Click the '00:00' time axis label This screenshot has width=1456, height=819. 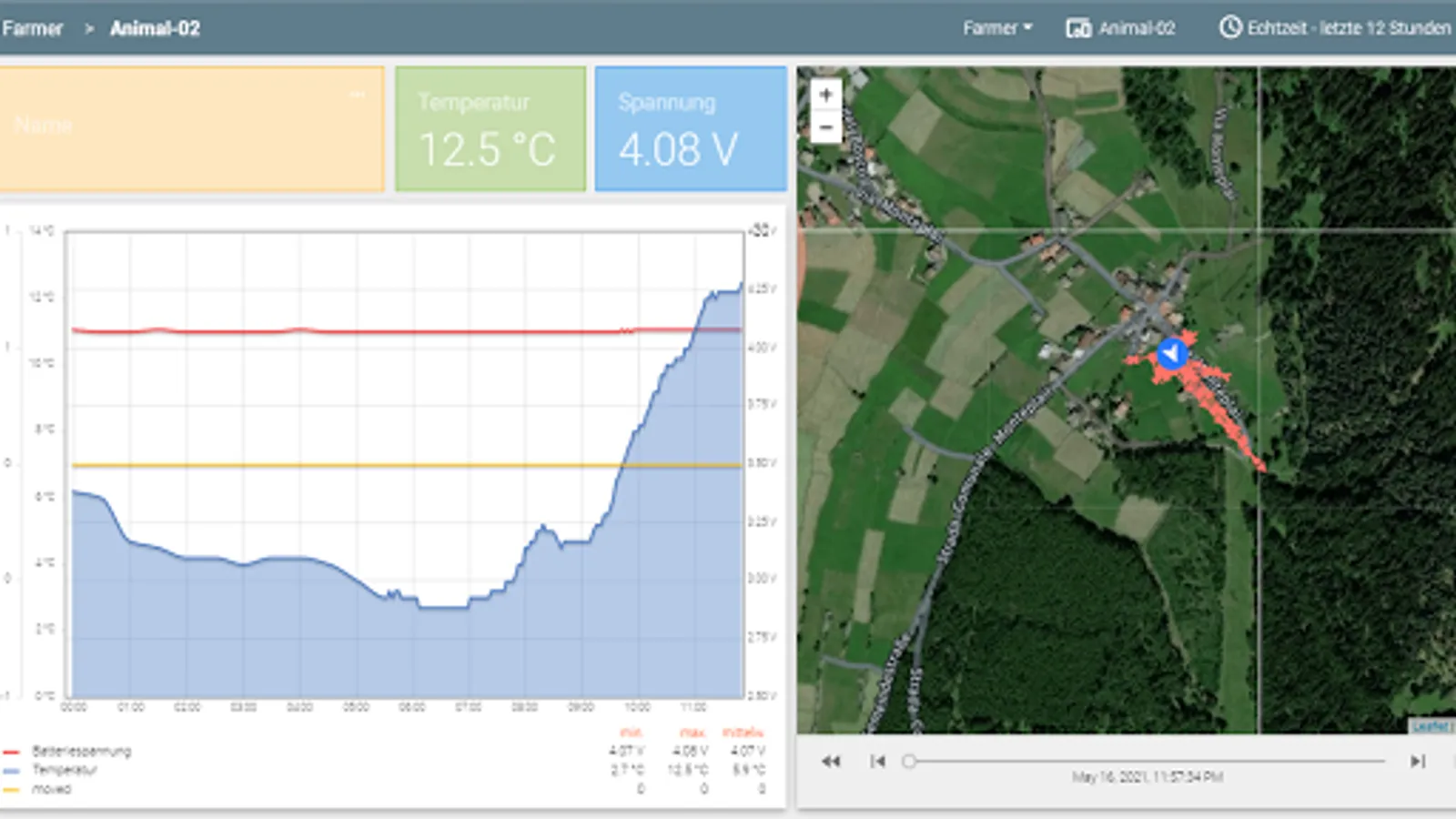[x=74, y=707]
